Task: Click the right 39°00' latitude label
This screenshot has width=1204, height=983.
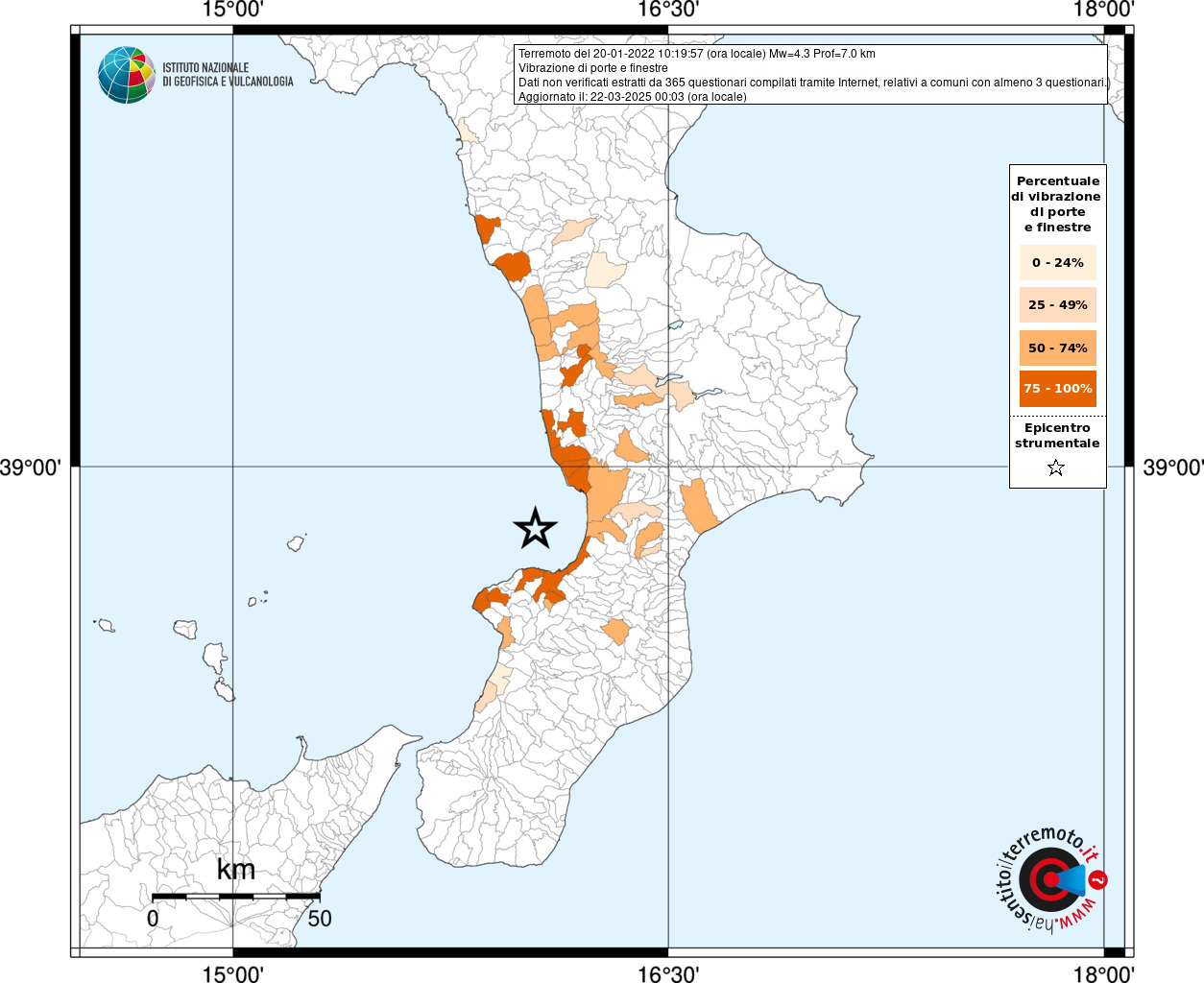Action: point(1173,468)
